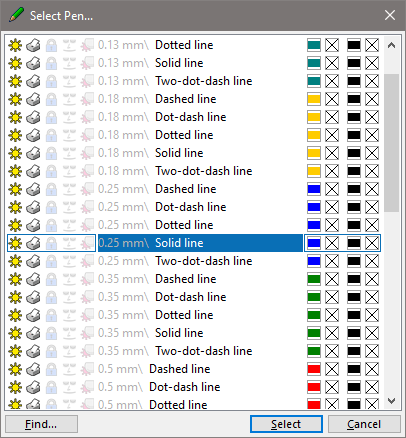This screenshot has height=438, width=406.
Task: Open the Find... dialog
Action: coord(41,424)
